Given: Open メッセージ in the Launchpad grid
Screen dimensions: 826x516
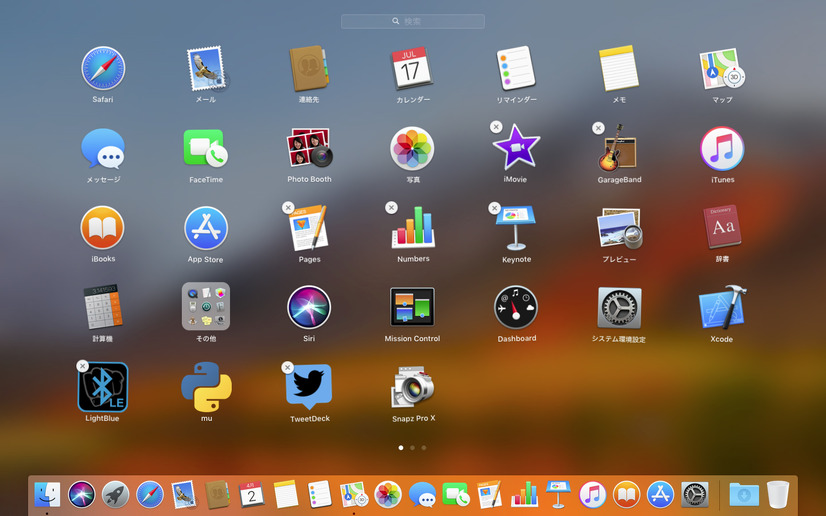Looking at the screenshot, I should click(x=103, y=148).
